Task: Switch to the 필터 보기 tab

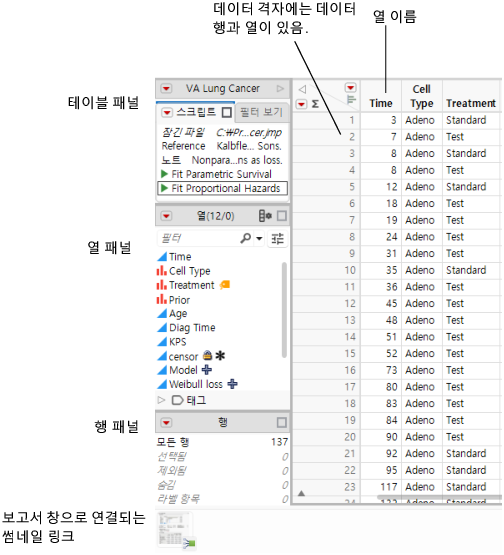Action: tap(261, 113)
